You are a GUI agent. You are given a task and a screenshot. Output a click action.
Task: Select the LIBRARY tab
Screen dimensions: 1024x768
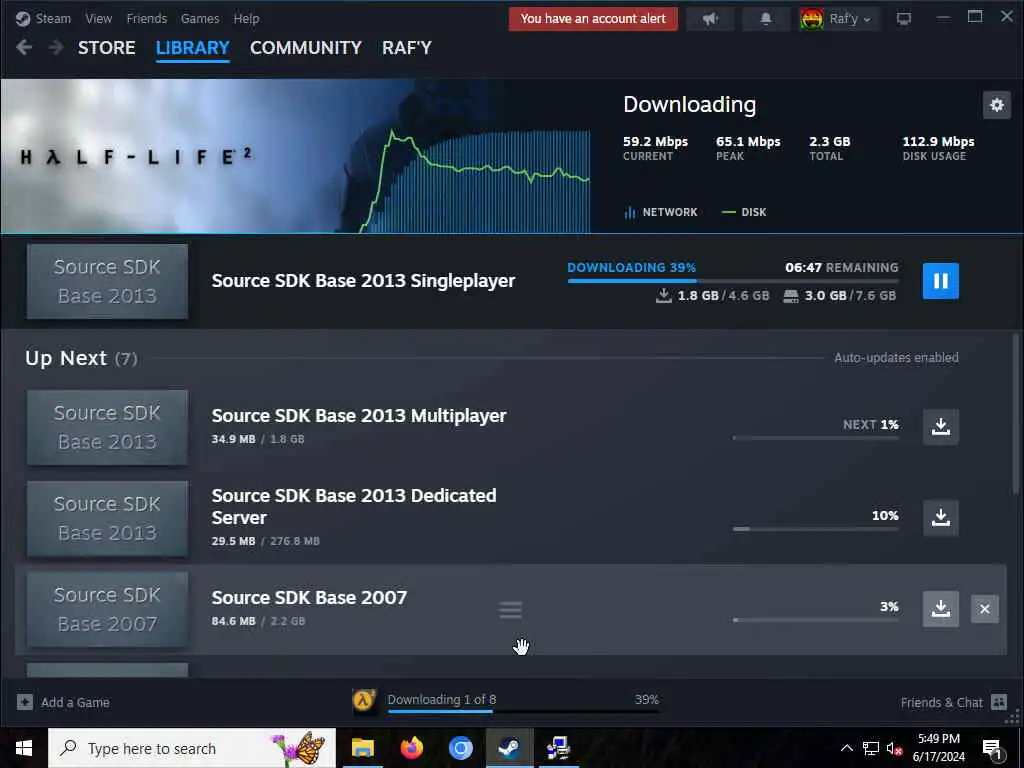coord(193,48)
